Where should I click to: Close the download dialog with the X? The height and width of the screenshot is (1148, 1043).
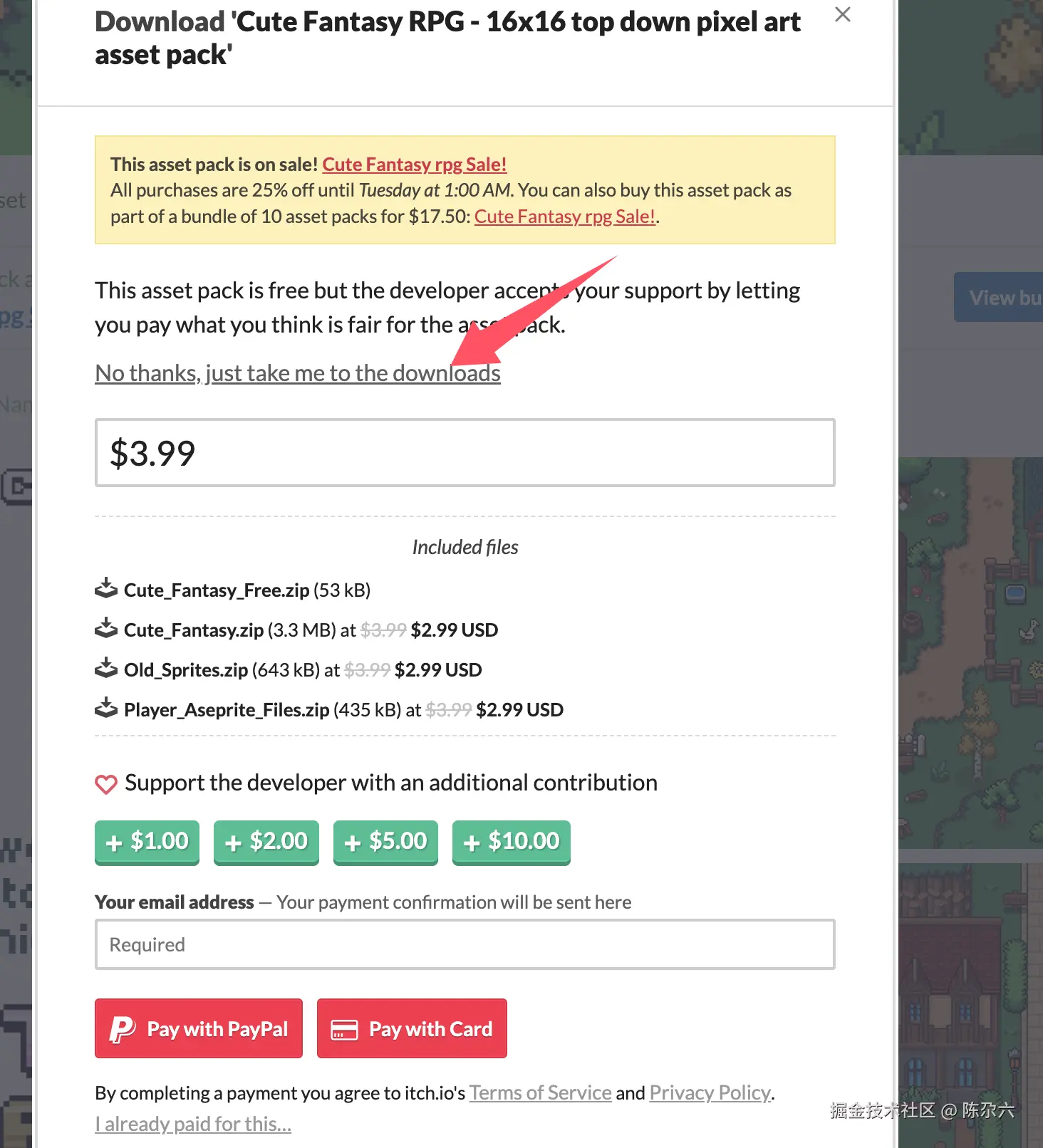click(842, 14)
